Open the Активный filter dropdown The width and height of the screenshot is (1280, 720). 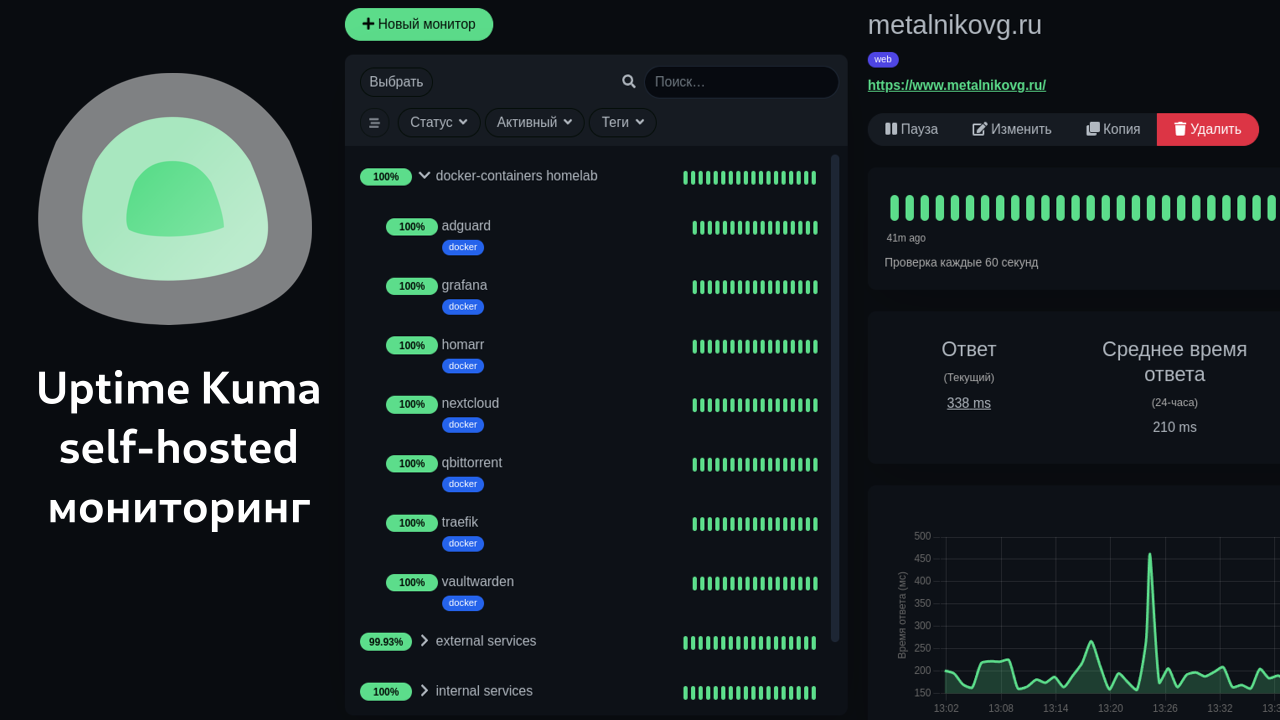click(534, 122)
